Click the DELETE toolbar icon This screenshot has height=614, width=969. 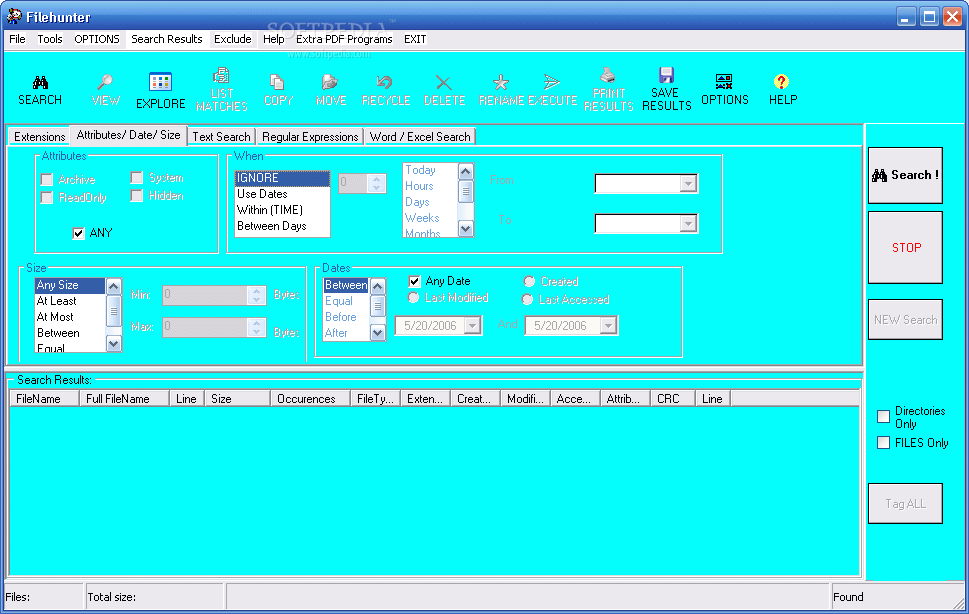pos(443,82)
